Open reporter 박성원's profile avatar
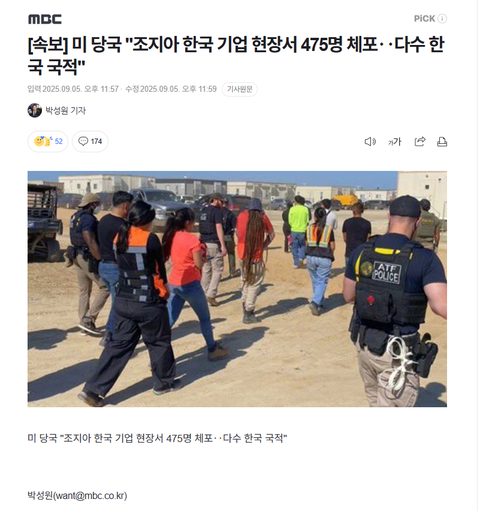480x511 pixels. click(35, 110)
